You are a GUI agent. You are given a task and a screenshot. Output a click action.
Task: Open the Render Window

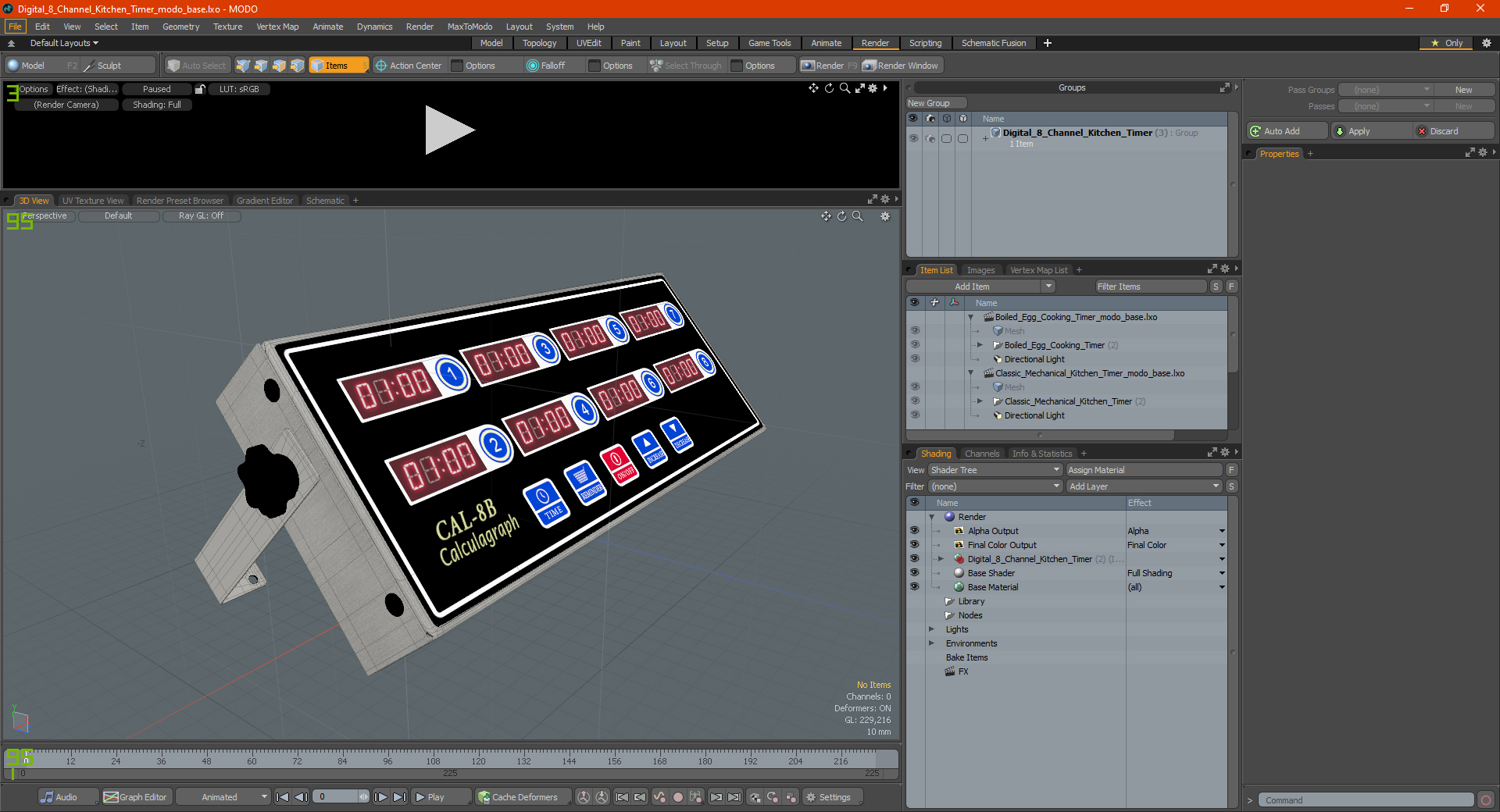[901, 66]
